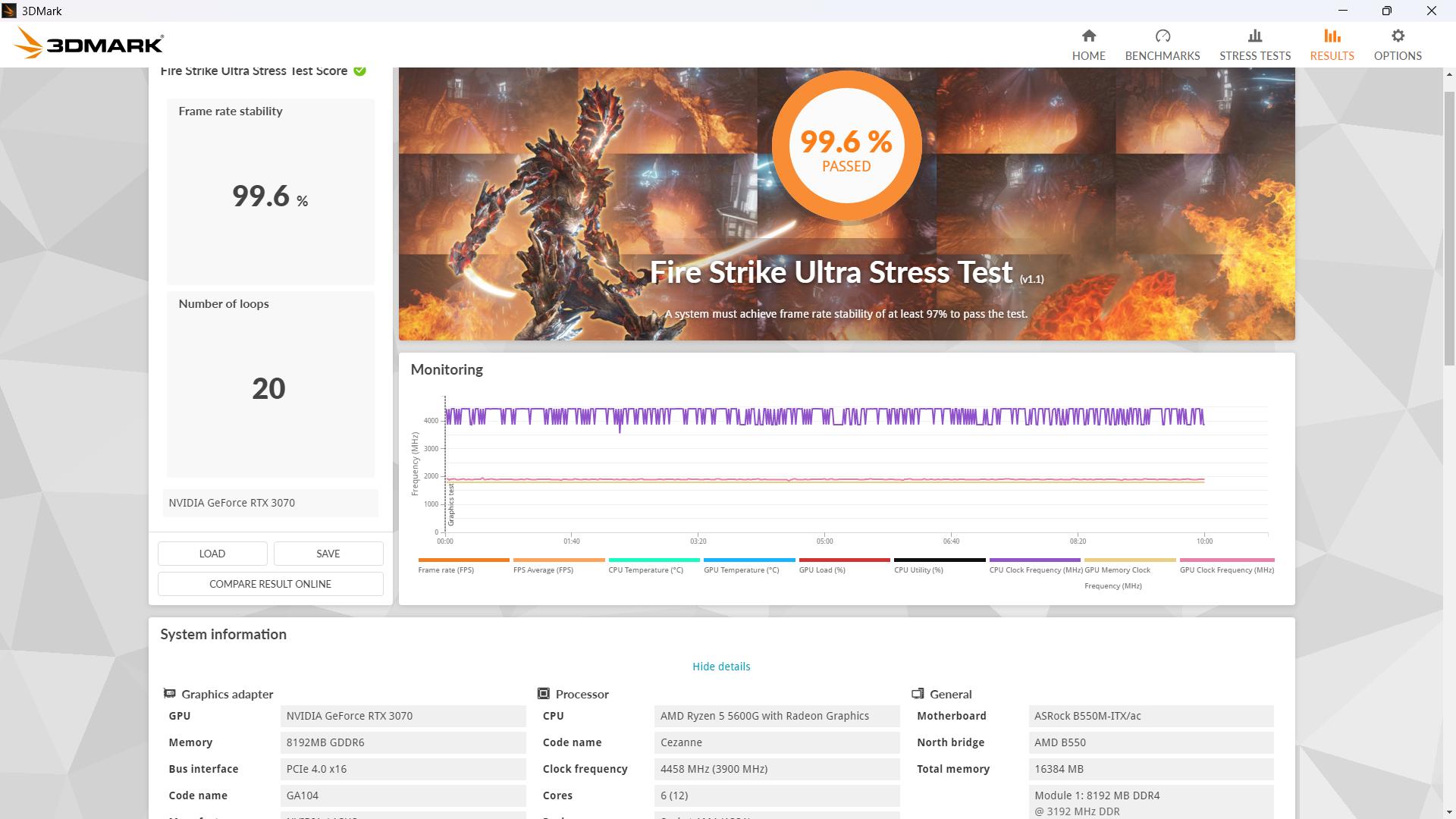Open Stress Tests bar chart icon
This screenshot has height=819, width=1456.
click(x=1254, y=36)
